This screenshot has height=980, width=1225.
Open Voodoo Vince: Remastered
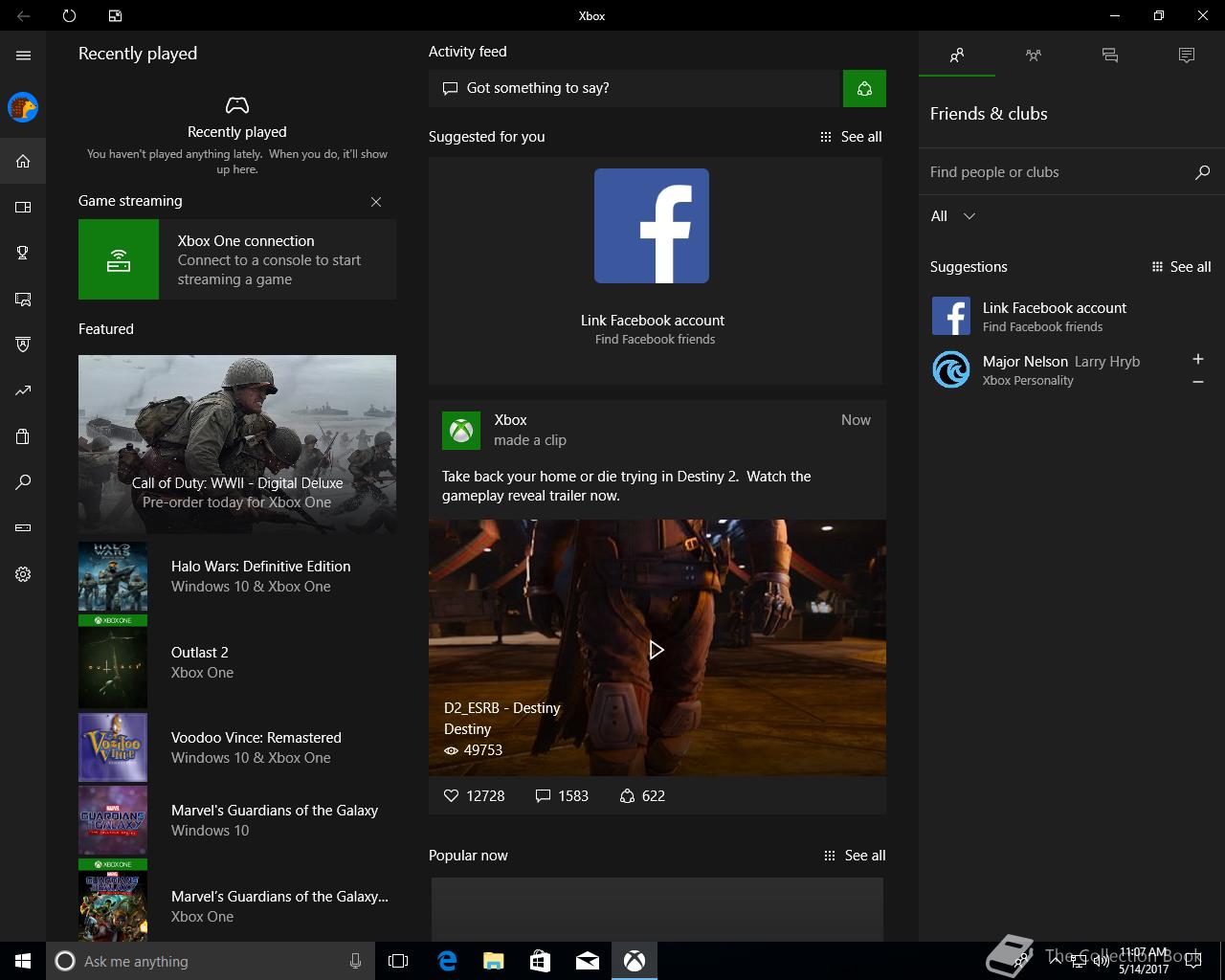[x=237, y=747]
